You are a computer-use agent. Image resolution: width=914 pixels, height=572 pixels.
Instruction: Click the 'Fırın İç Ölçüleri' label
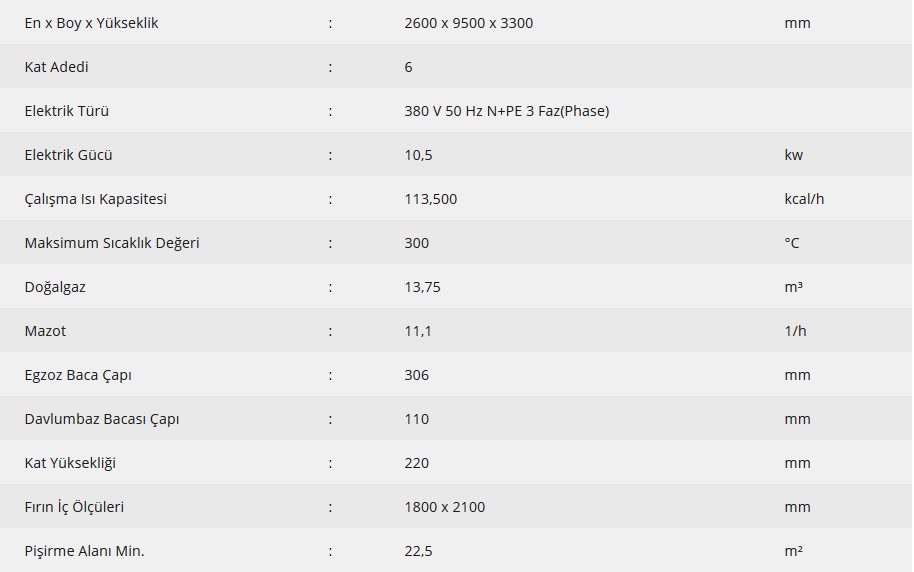74,507
